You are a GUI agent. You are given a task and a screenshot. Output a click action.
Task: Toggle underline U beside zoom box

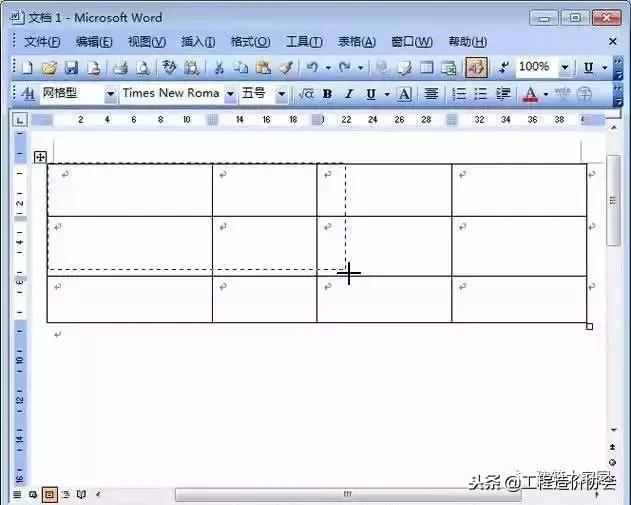coord(588,68)
